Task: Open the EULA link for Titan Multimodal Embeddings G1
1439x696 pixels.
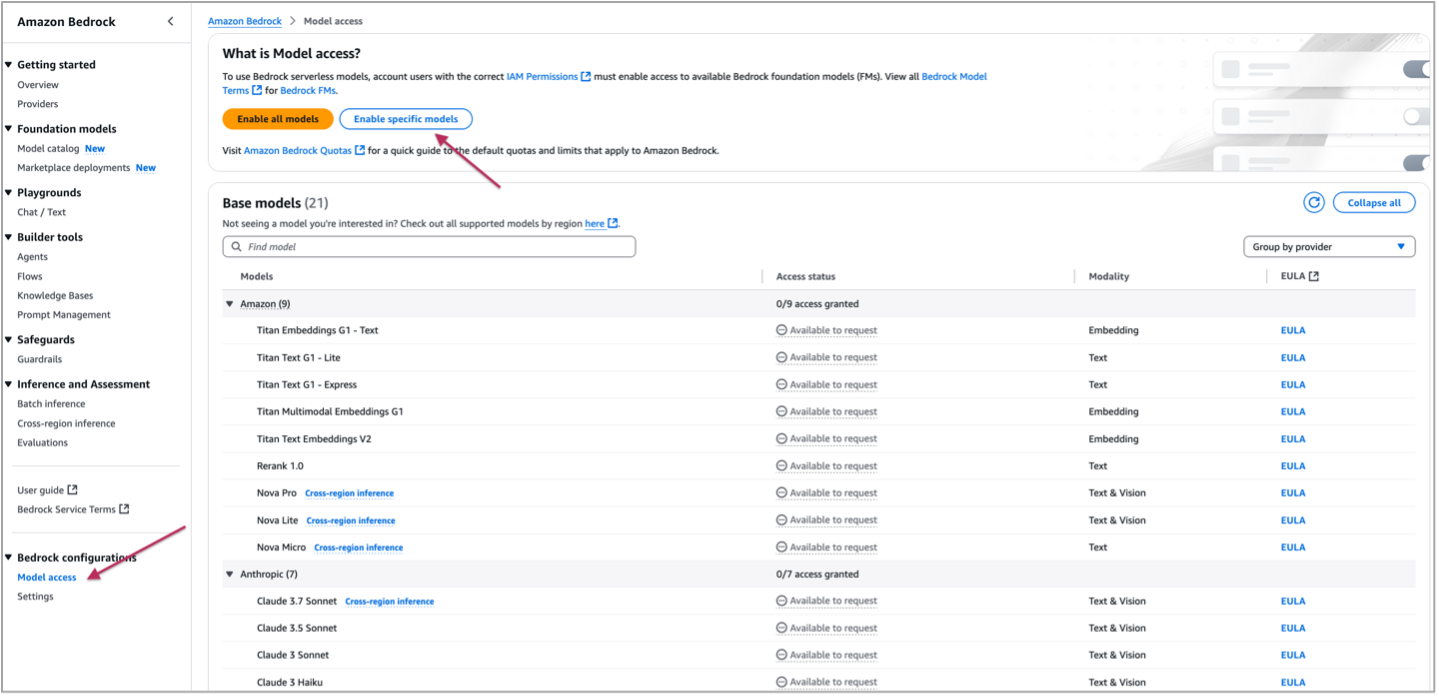Action: click(1293, 412)
